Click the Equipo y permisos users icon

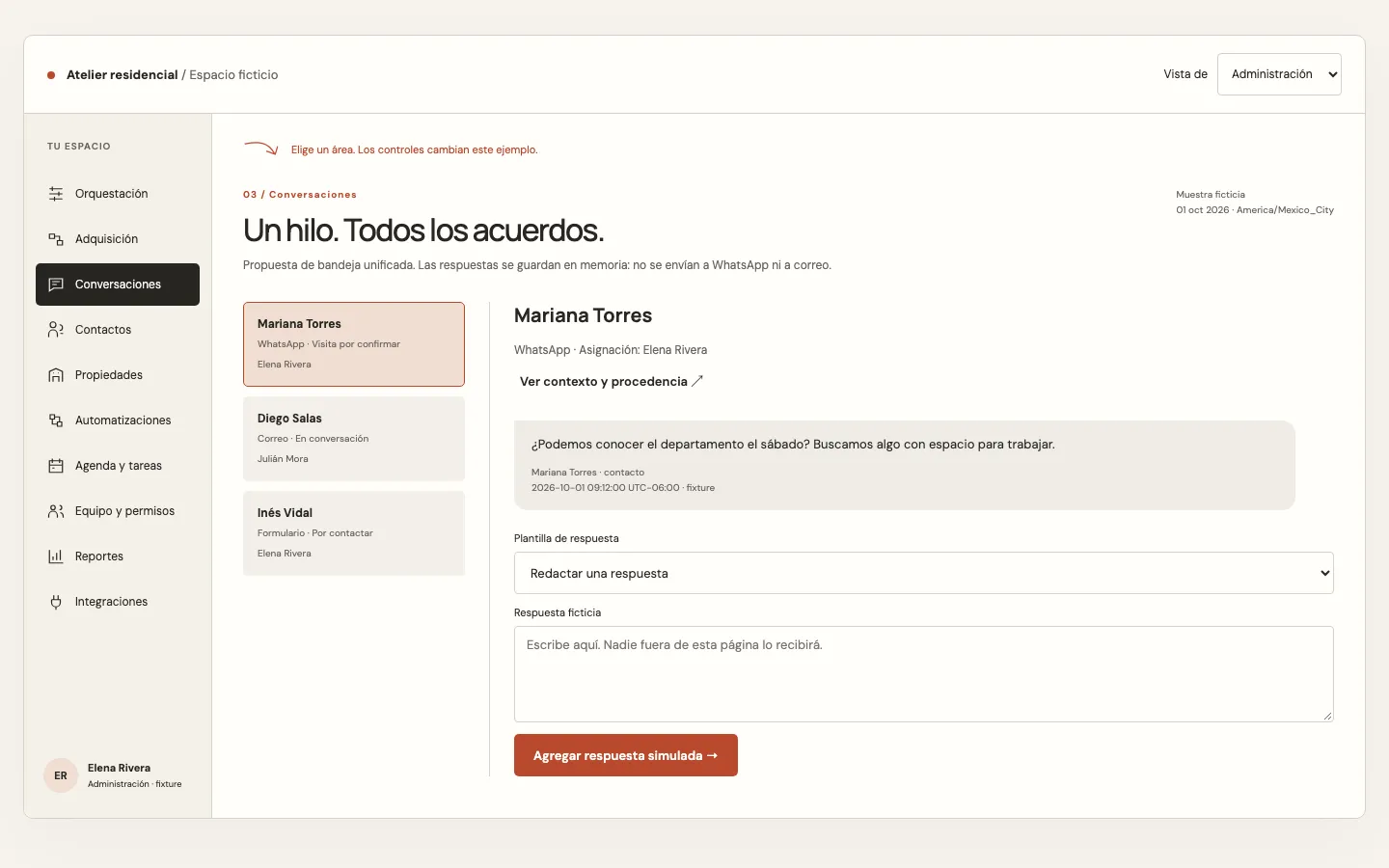pos(56,511)
